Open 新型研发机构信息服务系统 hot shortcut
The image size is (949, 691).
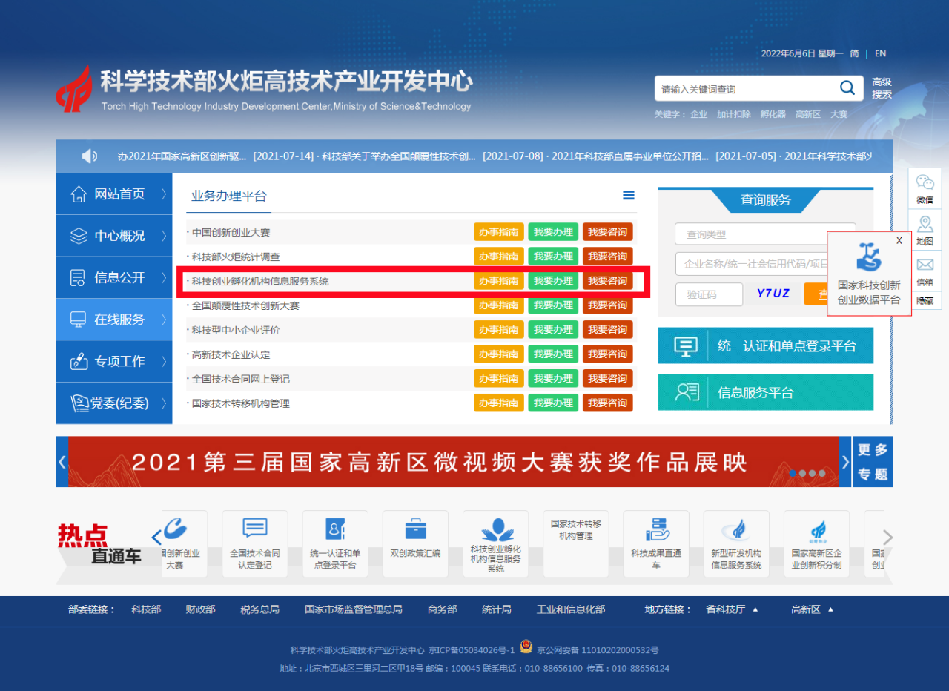737,543
